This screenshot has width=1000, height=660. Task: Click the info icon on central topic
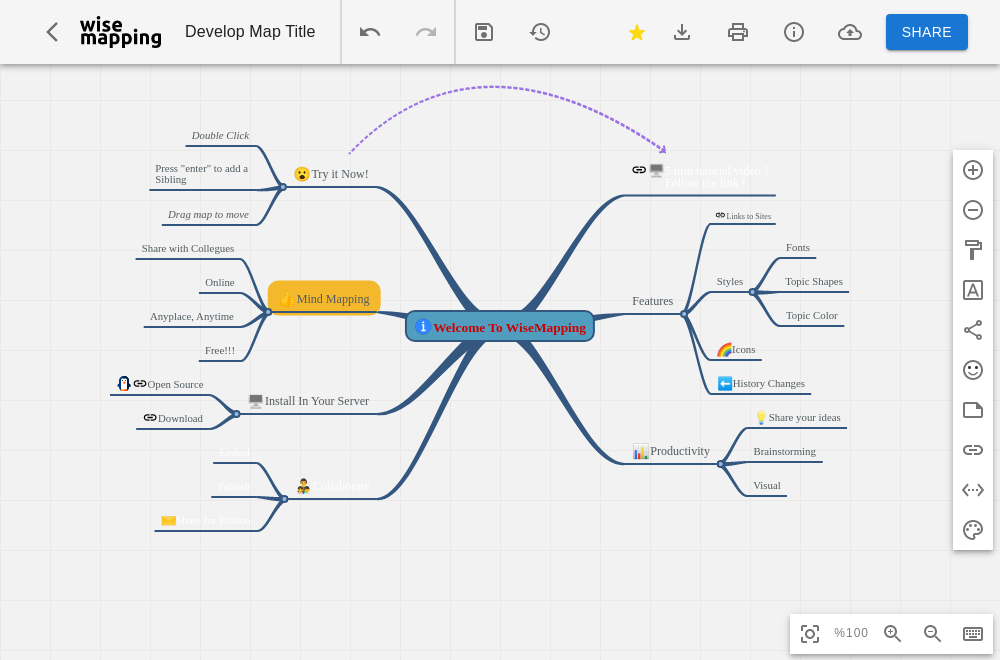click(423, 326)
